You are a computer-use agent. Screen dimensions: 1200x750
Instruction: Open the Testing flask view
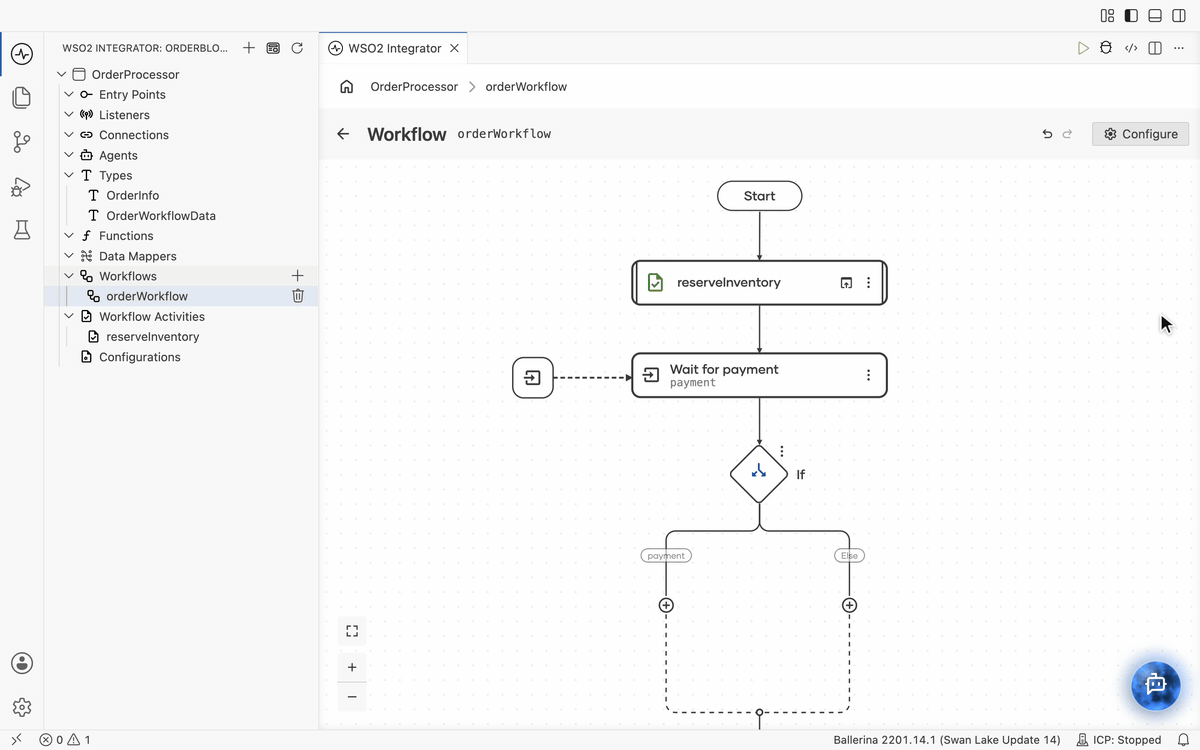pyautogui.click(x=22, y=230)
